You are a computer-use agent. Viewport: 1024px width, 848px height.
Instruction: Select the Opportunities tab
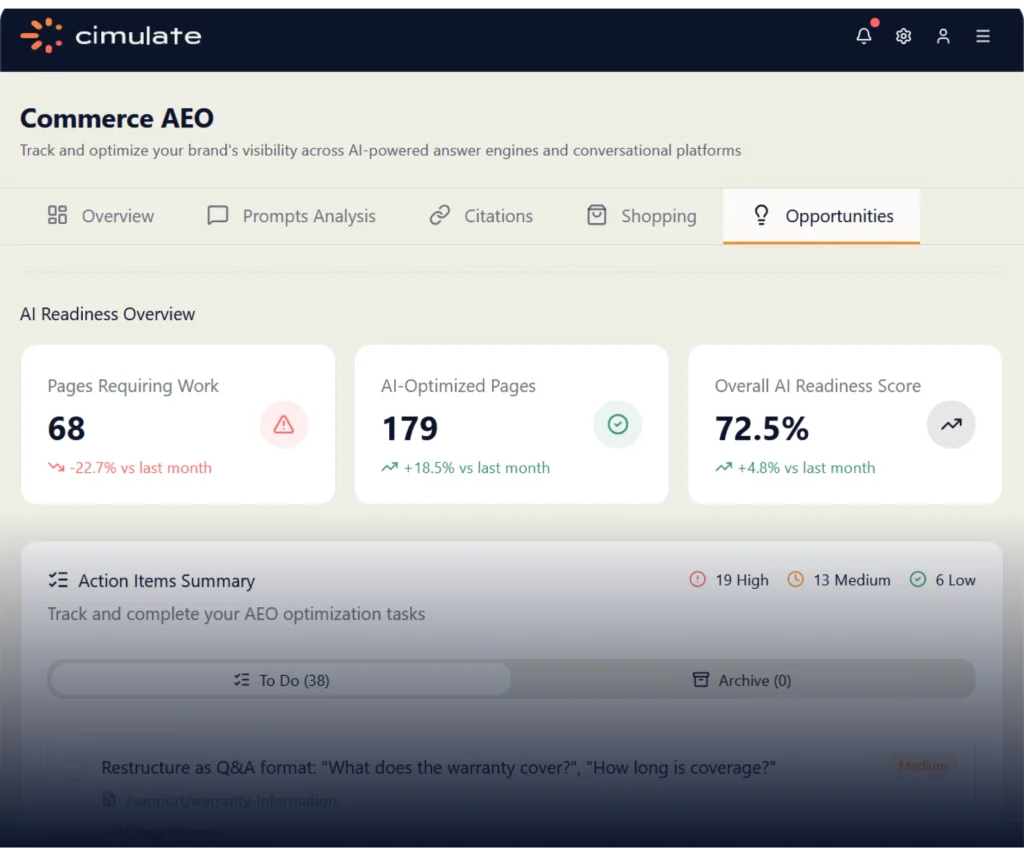click(822, 216)
